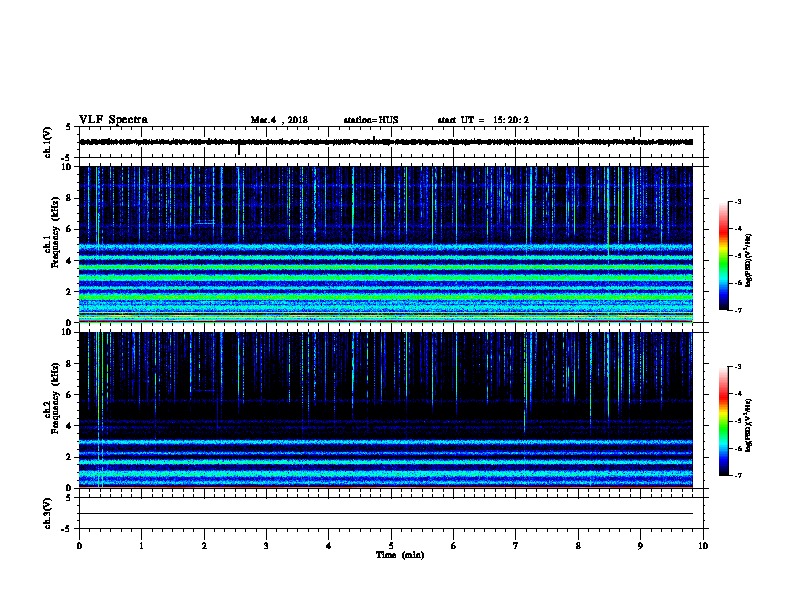792x612 pixels.
Task: Click the time axis tick label "3"
Action: 266,546
